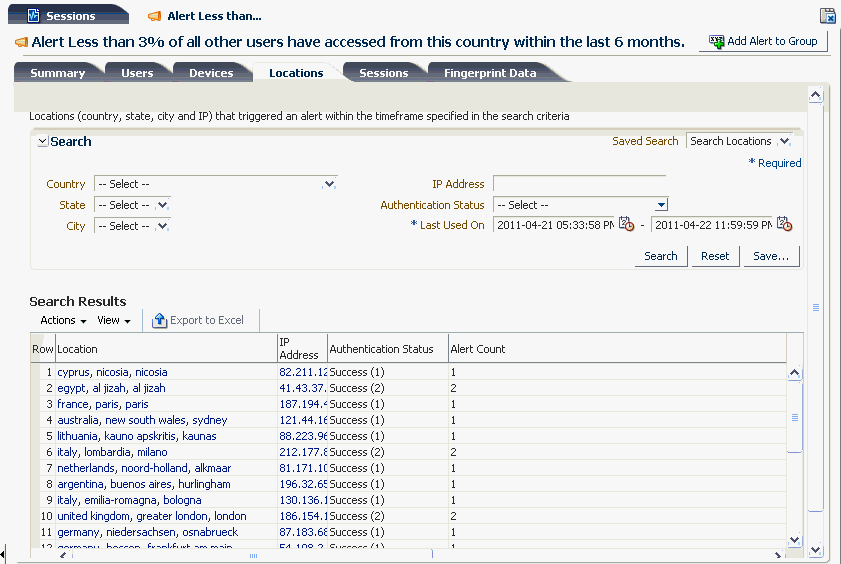Click results table scroll right arrow
The width and height of the screenshot is (841, 564).
[x=778, y=555]
